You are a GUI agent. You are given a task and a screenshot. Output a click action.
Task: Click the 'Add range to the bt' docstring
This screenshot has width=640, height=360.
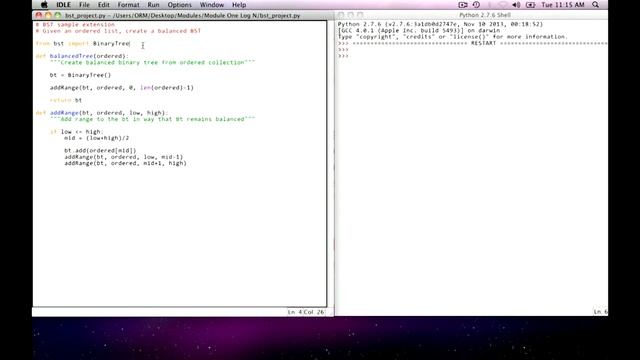coord(152,119)
